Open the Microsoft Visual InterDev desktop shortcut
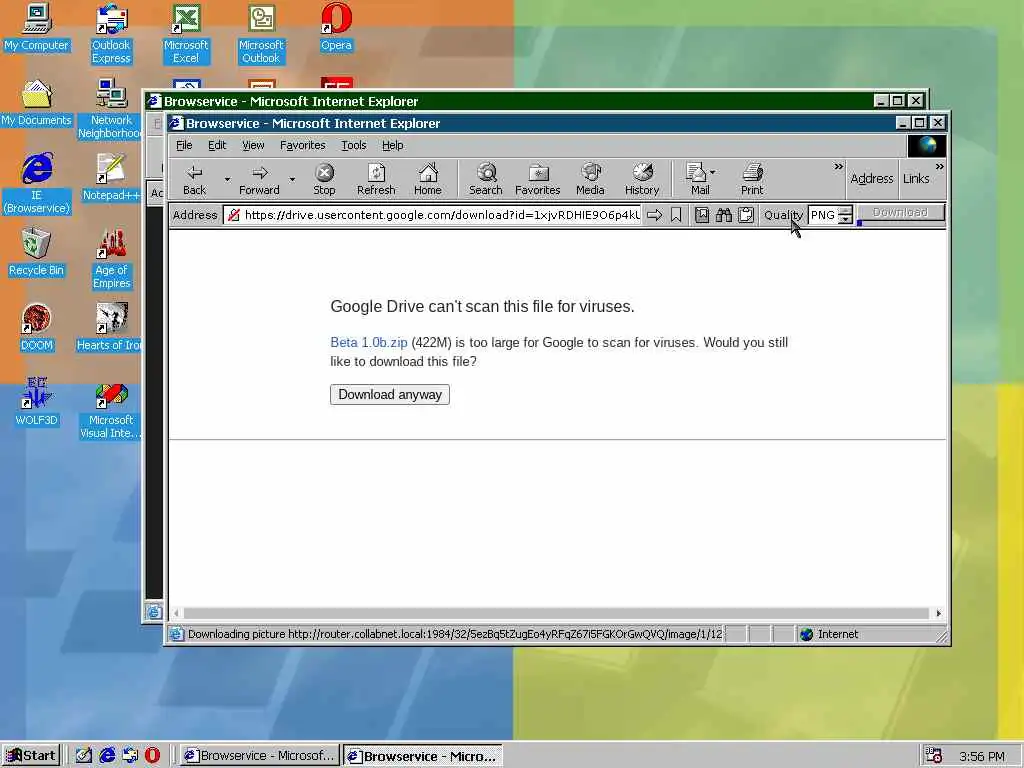 (110, 409)
